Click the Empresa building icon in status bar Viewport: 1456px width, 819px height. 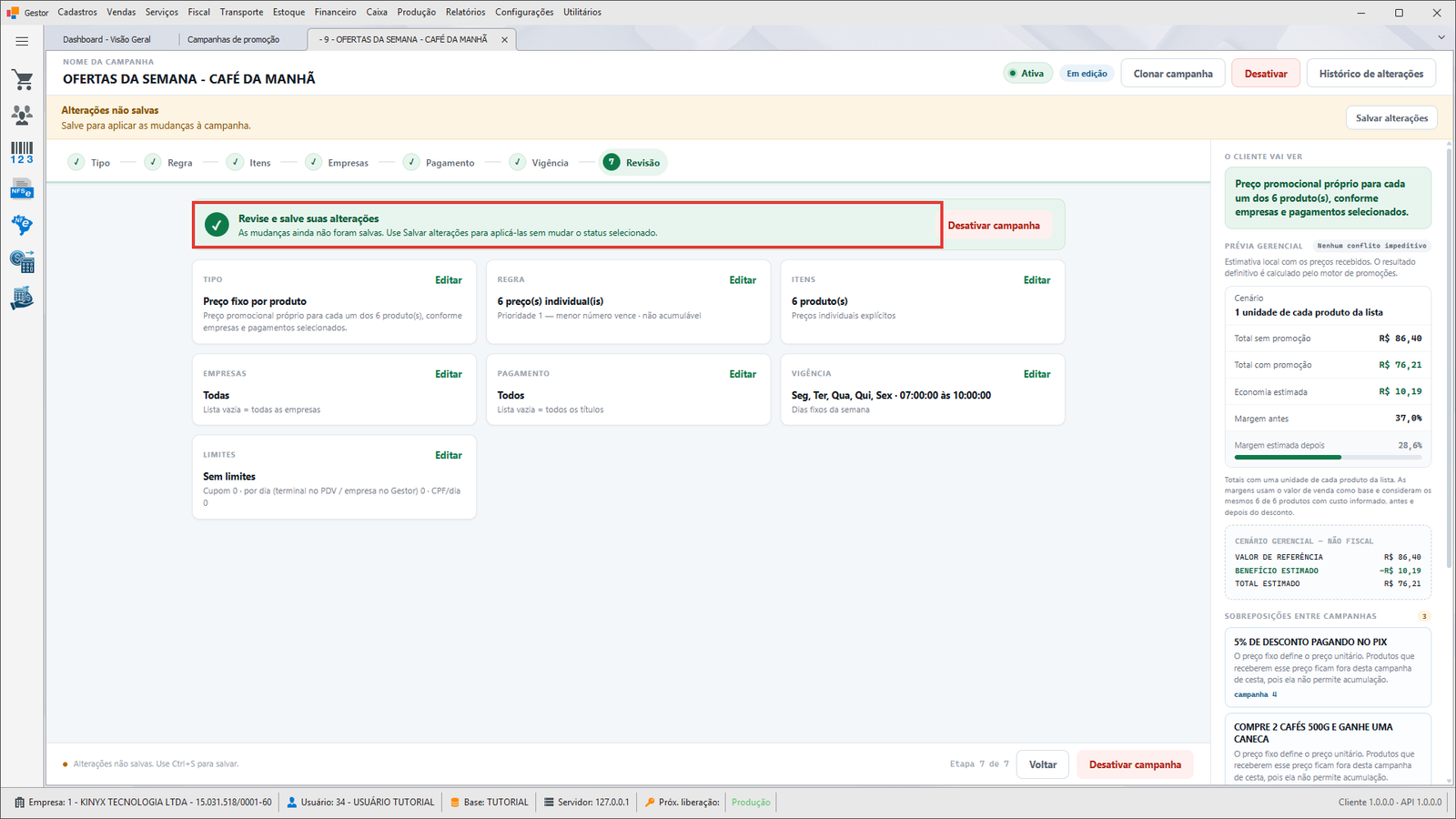[20, 803]
